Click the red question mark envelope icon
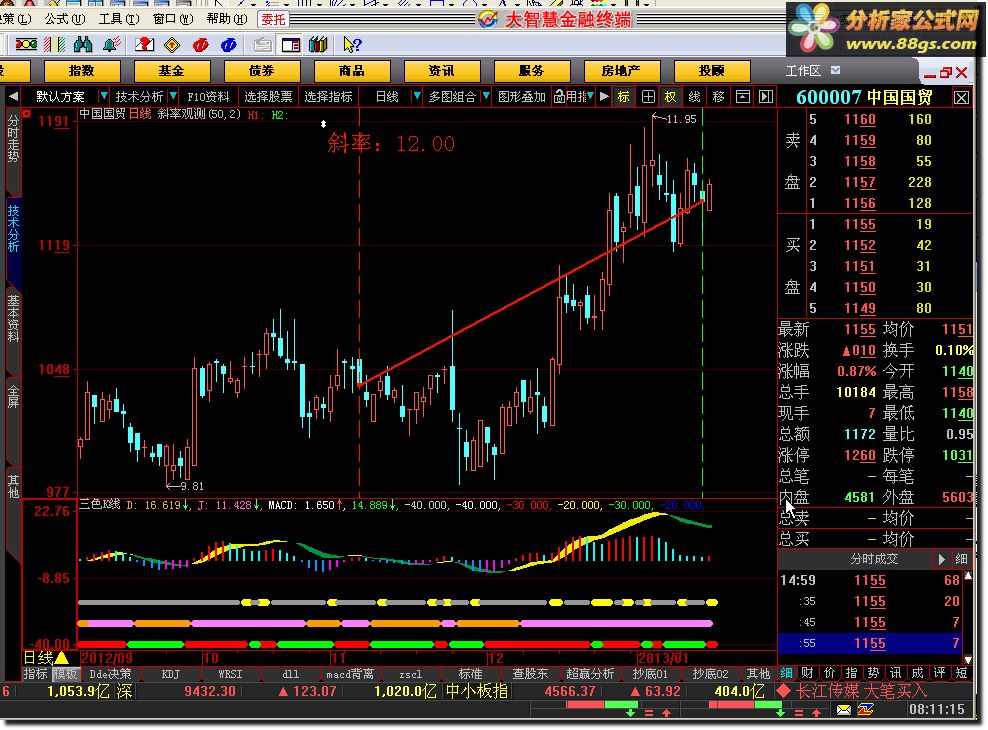 click(x=144, y=45)
